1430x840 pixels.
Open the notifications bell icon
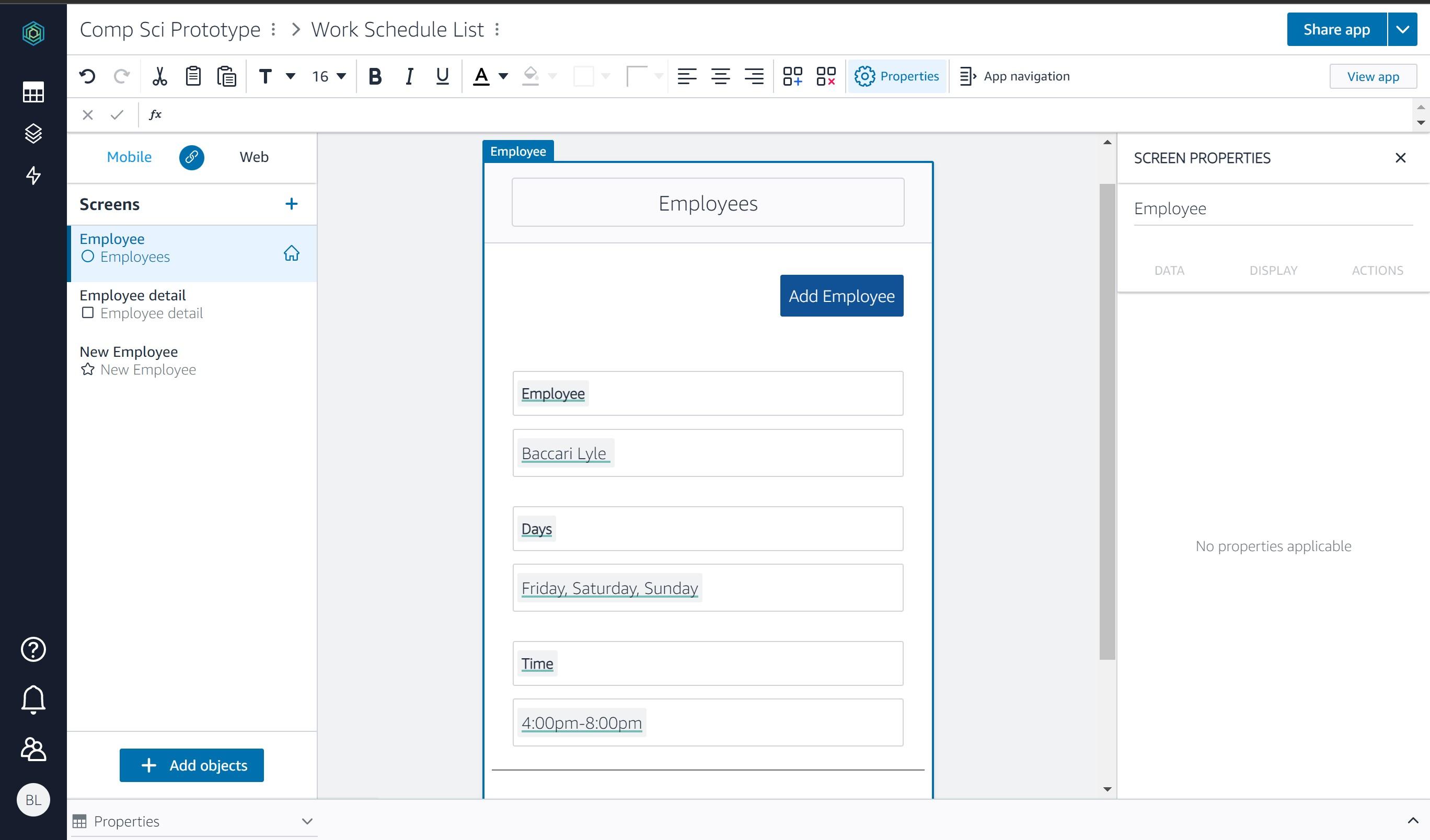click(x=33, y=700)
